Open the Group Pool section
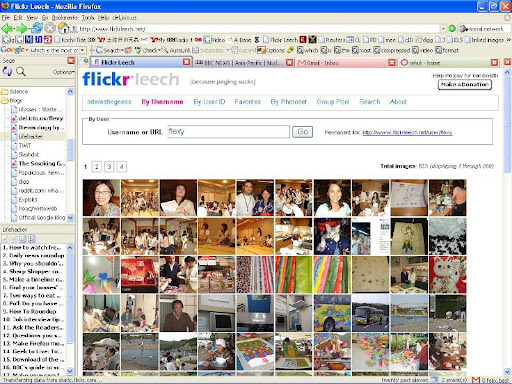This screenshot has width=512, height=384. [333, 102]
